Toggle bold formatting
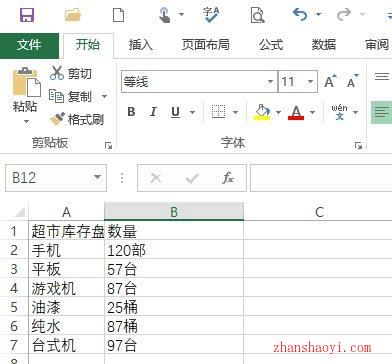This screenshot has width=392, height=364. pyautogui.click(x=131, y=112)
